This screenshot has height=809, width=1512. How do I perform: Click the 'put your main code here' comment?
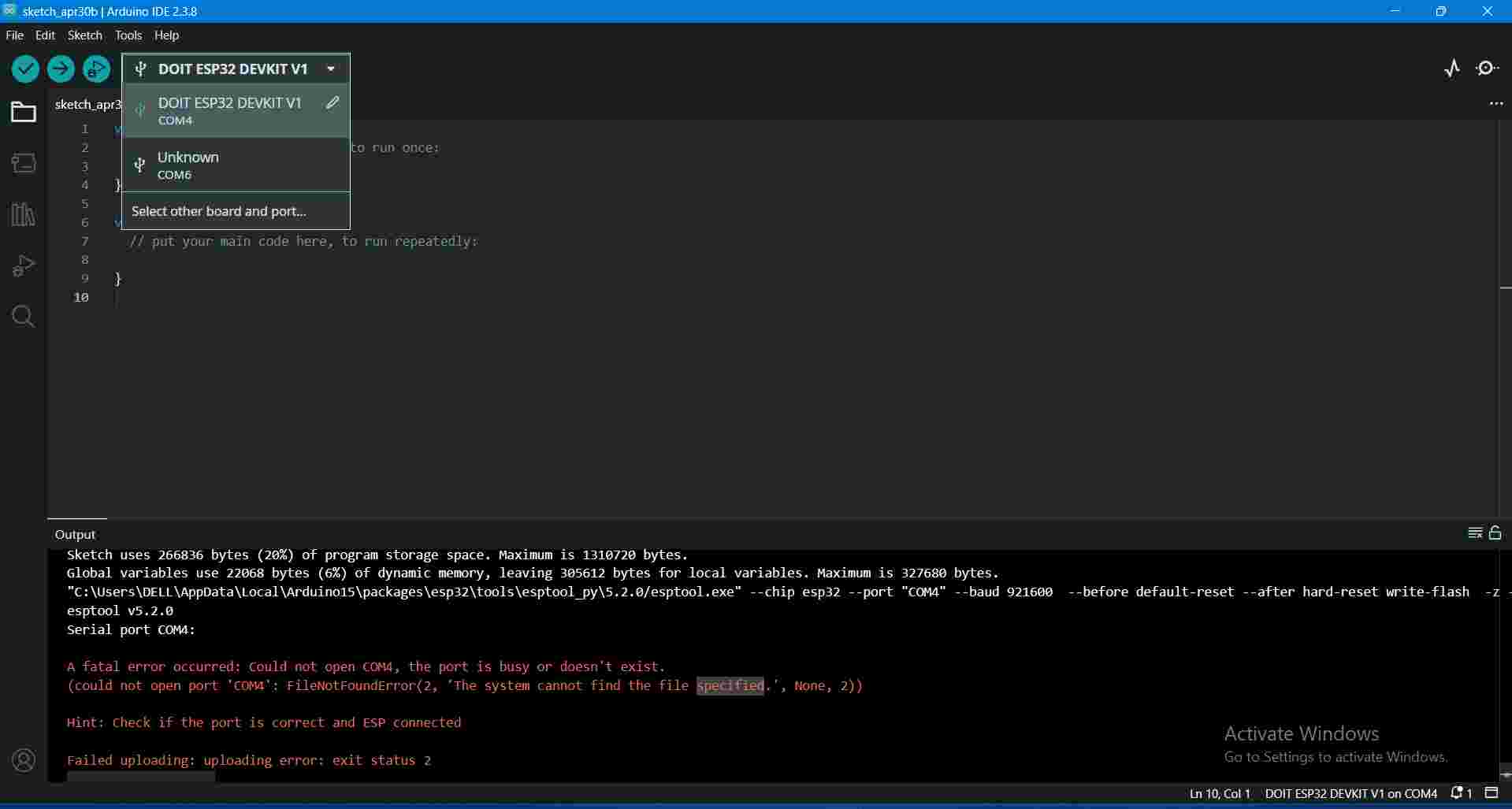pyautogui.click(x=304, y=241)
